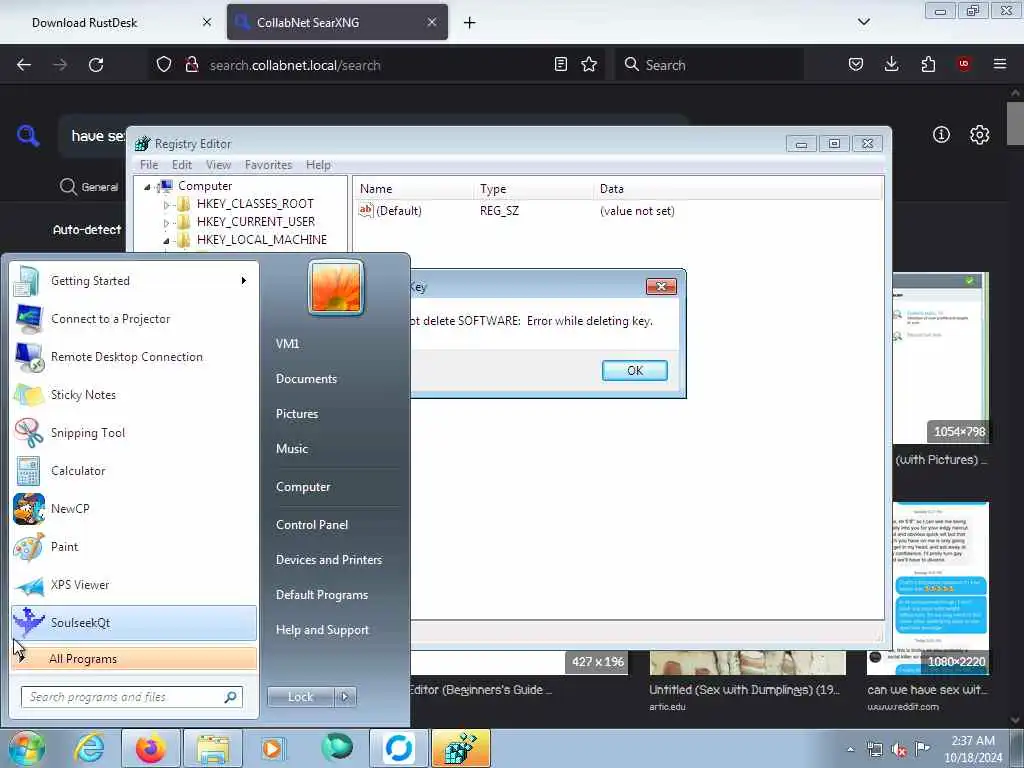The height and width of the screenshot is (768, 1024).
Task: Open Internet Explorer from taskbar
Action: point(89,748)
